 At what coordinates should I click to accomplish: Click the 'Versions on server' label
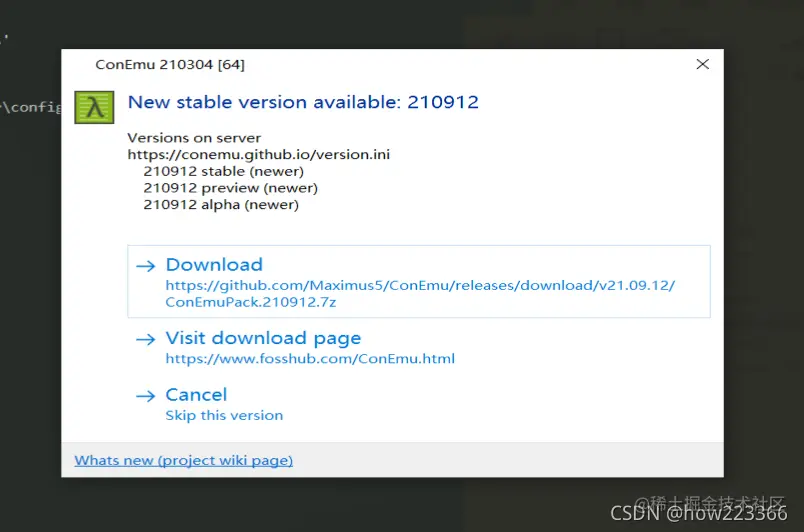click(194, 138)
